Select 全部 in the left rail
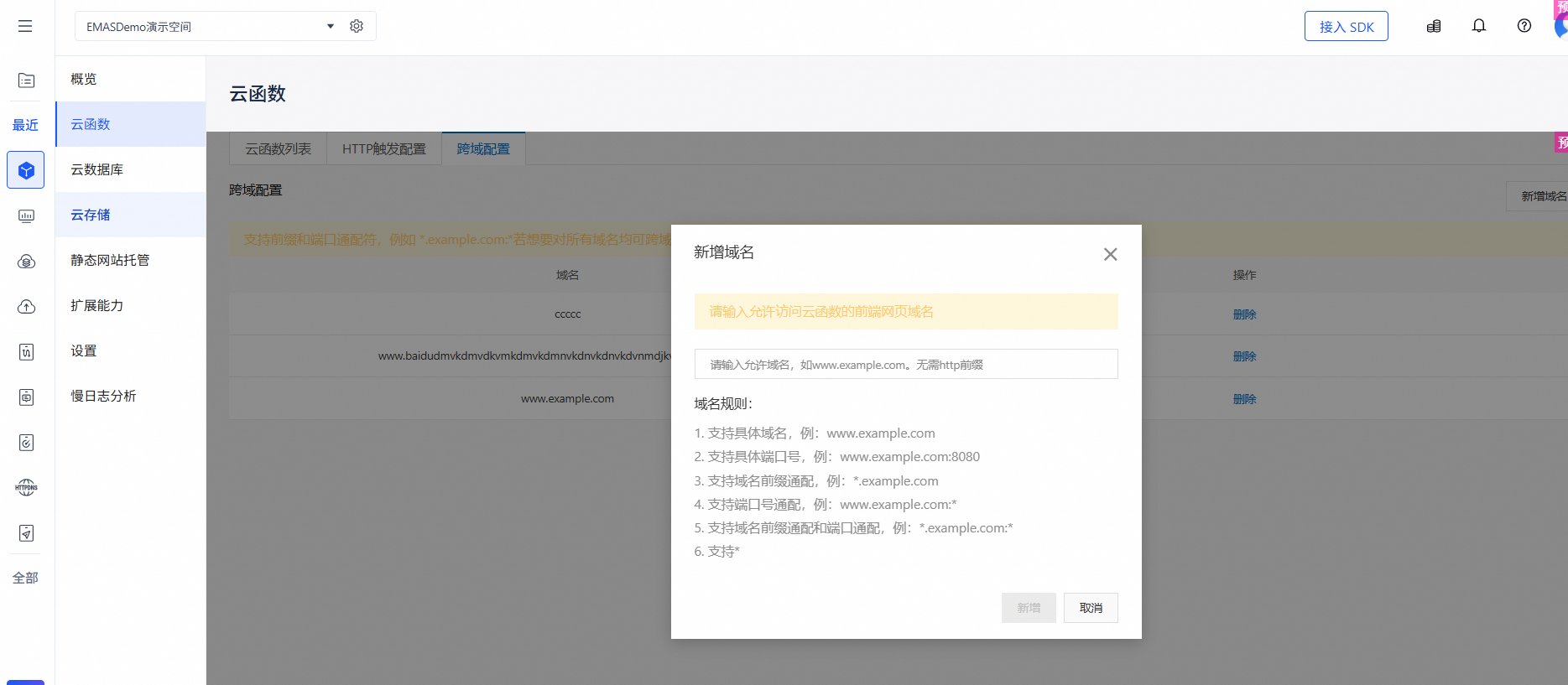This screenshot has height=685, width=1568. point(25,578)
